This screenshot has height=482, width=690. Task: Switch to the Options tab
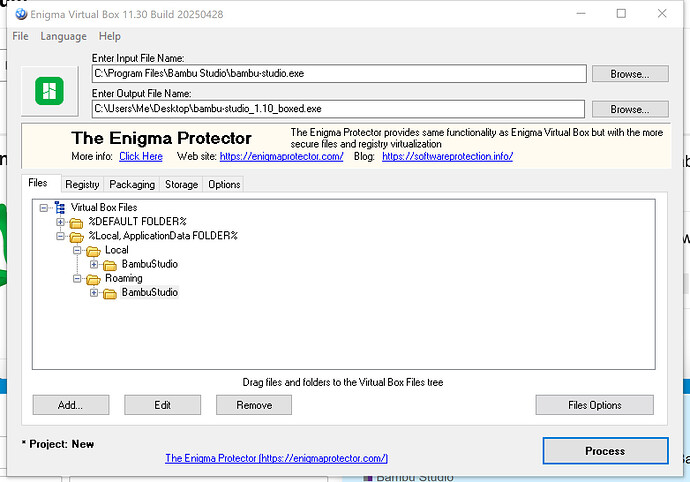pos(224,184)
